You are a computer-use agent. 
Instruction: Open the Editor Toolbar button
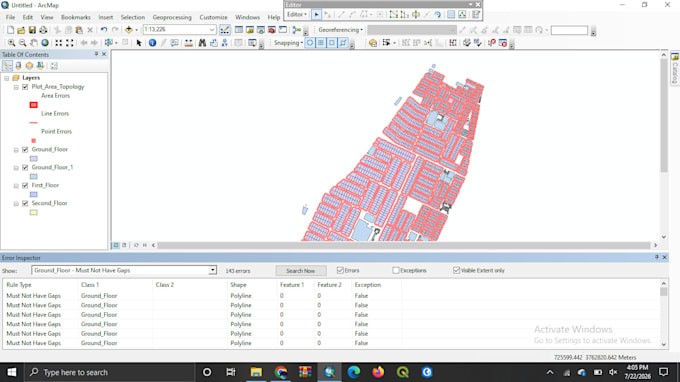pos(225,30)
